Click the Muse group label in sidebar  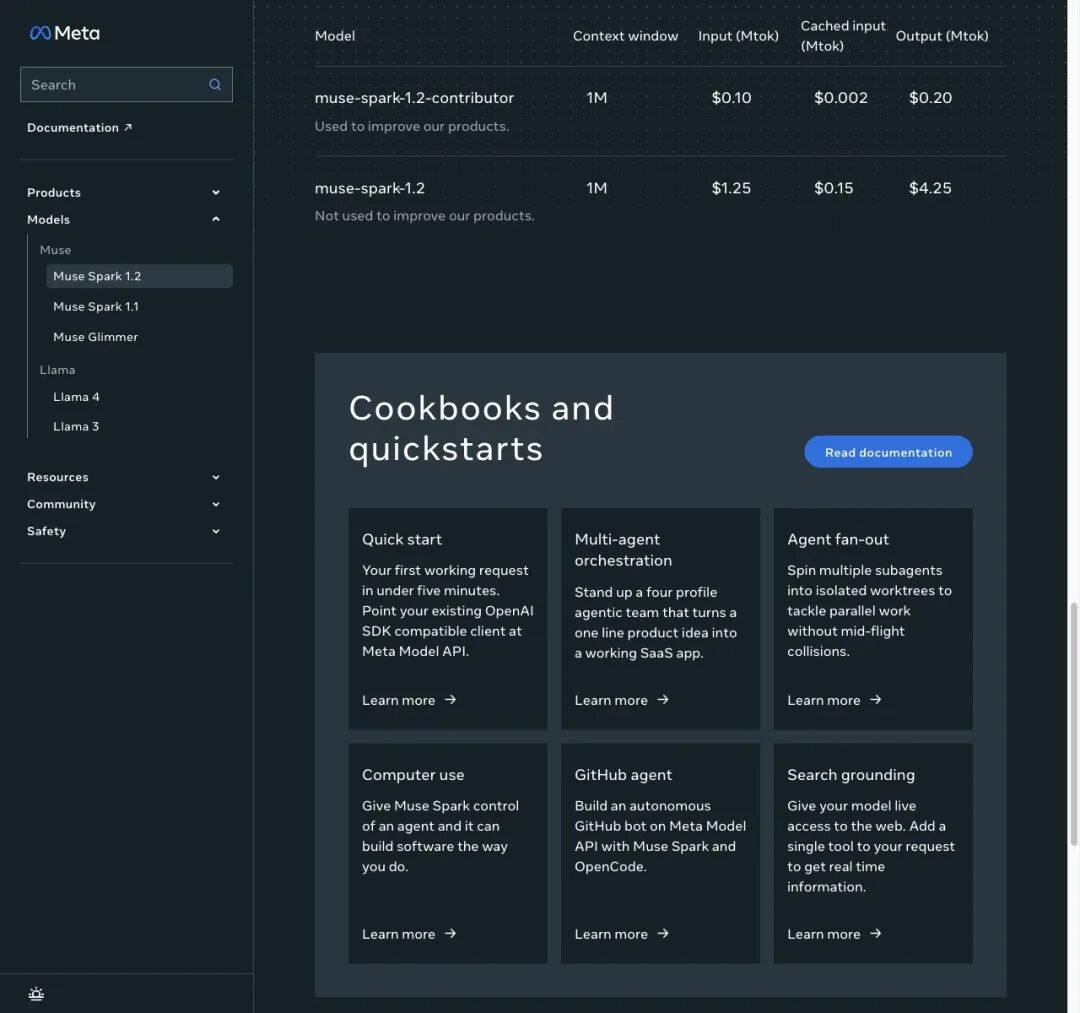pyautogui.click(x=55, y=250)
